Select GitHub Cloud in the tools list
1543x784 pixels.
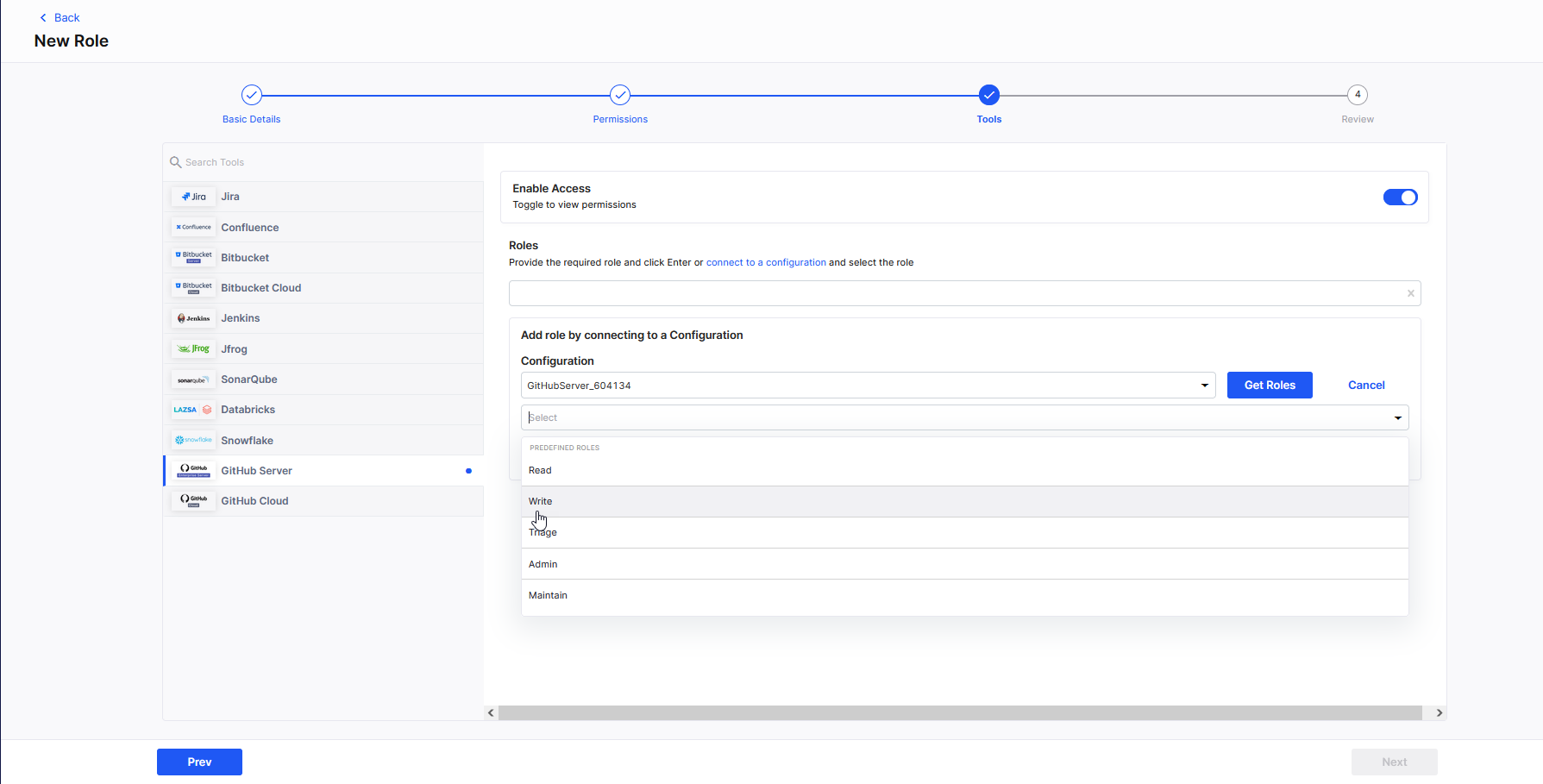[x=323, y=501]
